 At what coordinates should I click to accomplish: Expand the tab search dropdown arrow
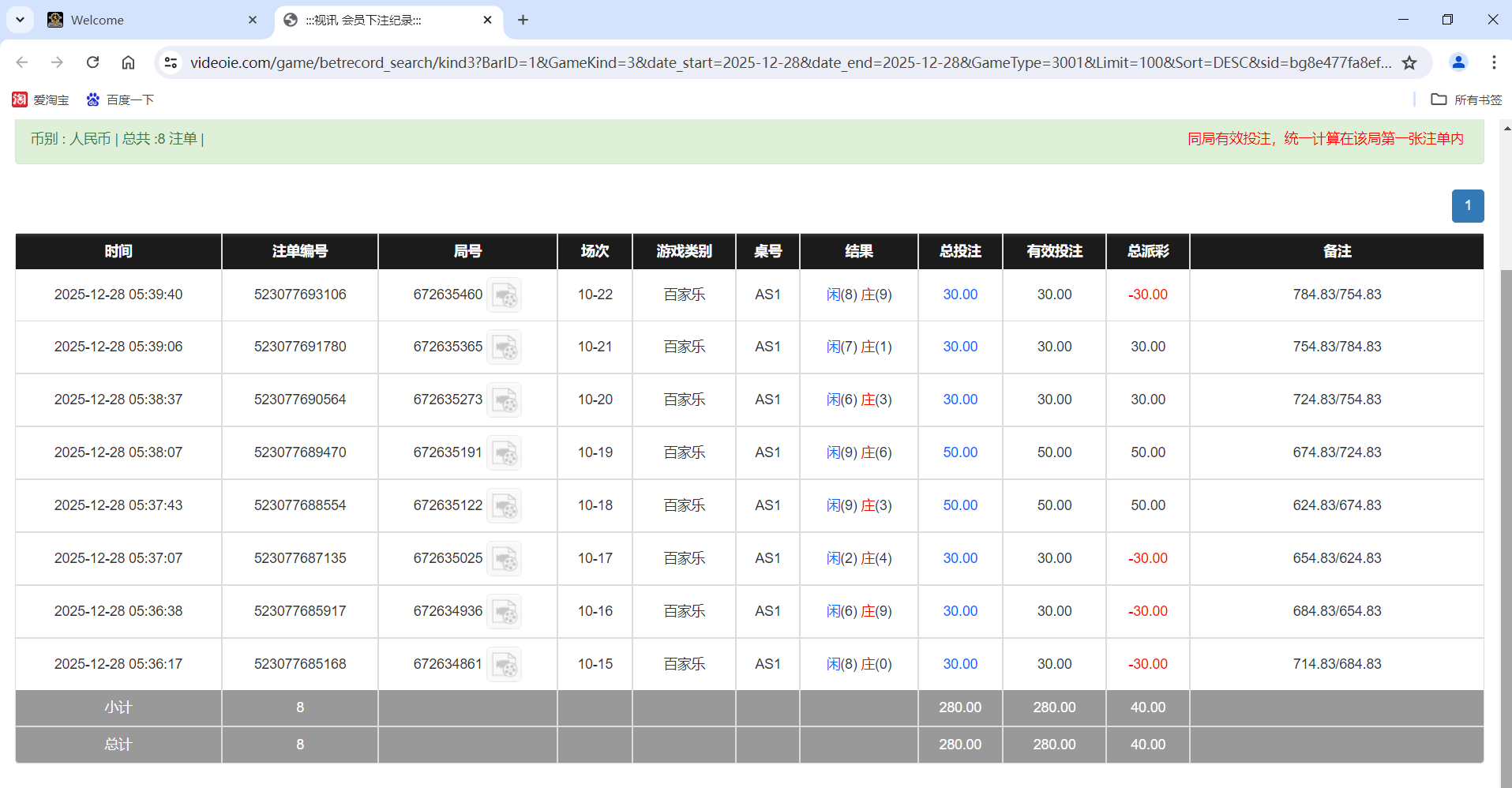[x=20, y=20]
